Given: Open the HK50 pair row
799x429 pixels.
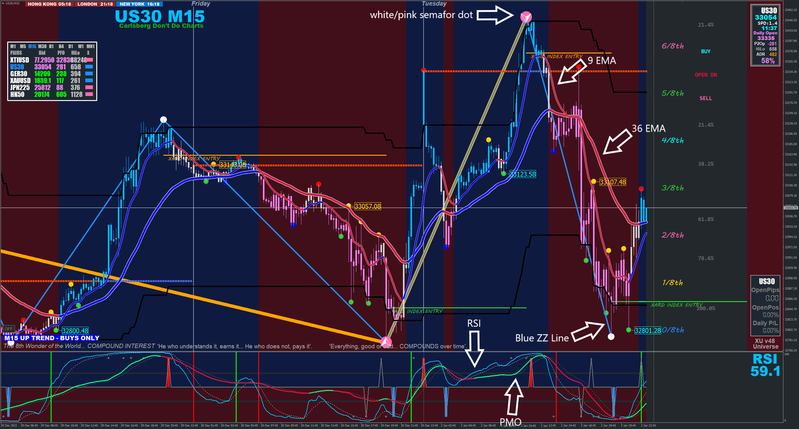Looking at the screenshot, I should 51,94.
